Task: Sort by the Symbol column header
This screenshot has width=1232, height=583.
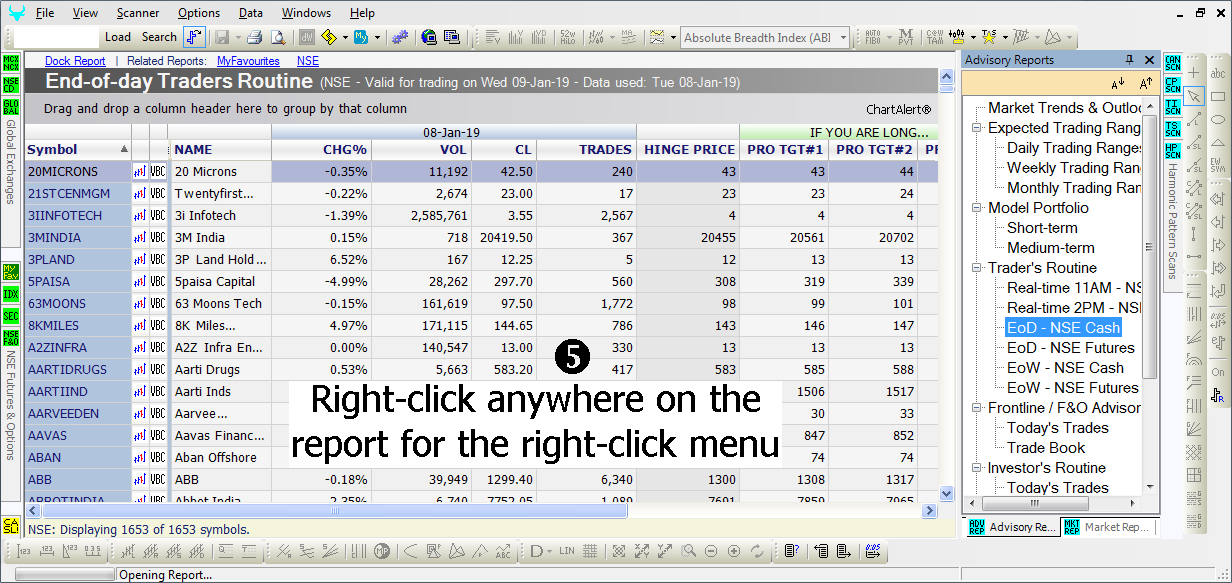Action: (x=77, y=150)
